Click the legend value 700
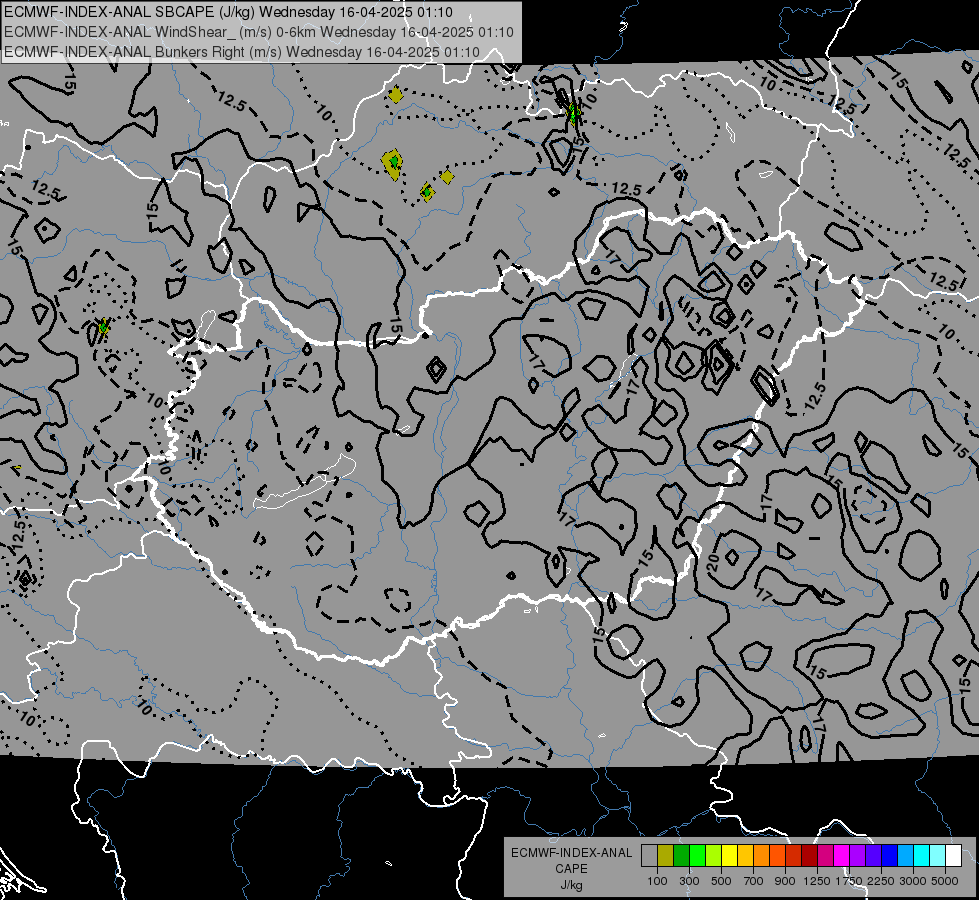Image resolution: width=979 pixels, height=900 pixels. [754, 881]
